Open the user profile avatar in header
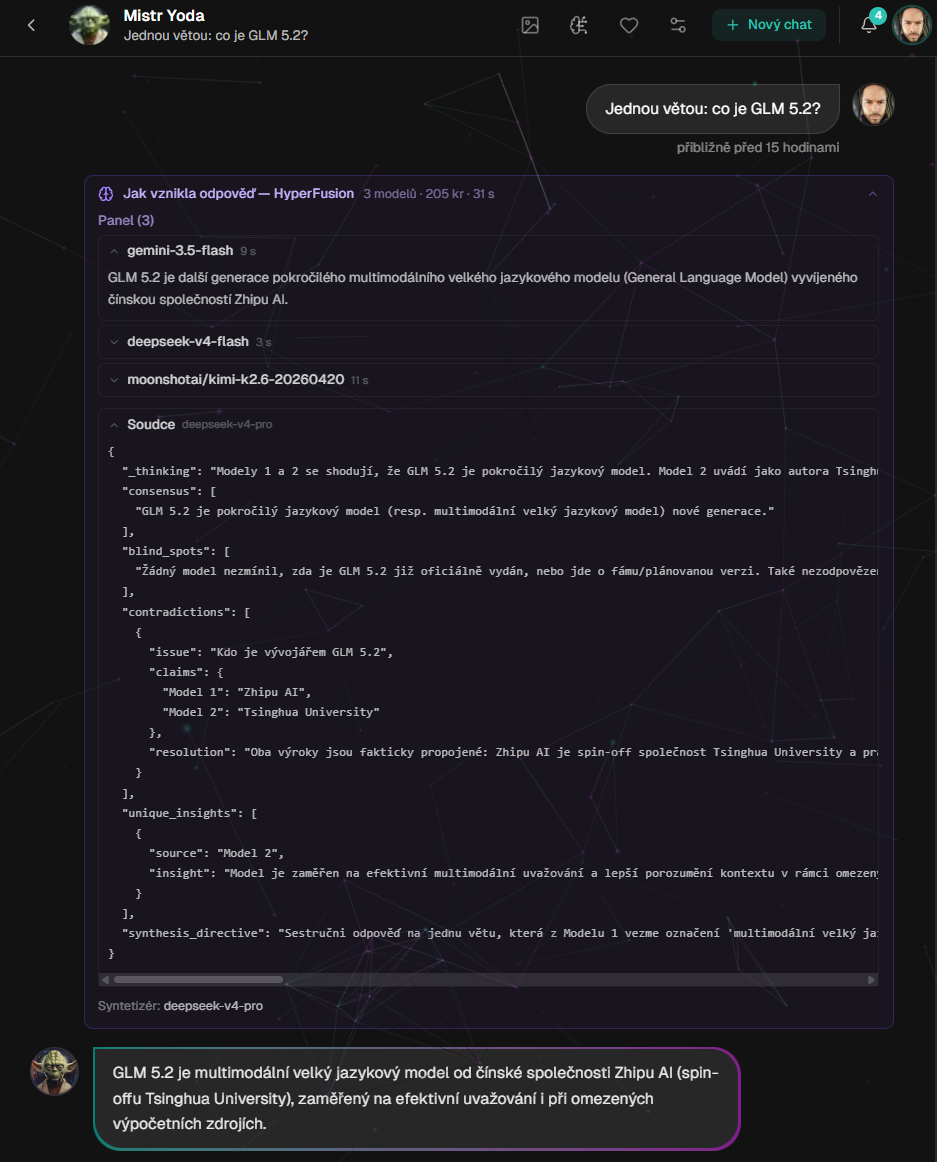 tap(911, 25)
